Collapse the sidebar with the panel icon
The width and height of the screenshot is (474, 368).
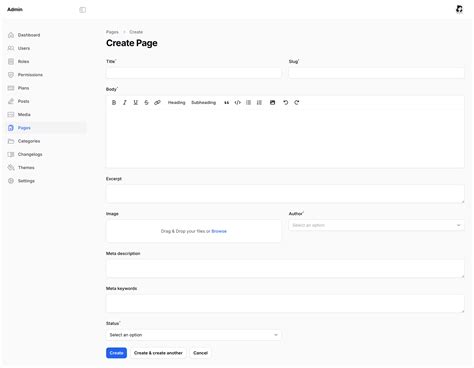click(82, 10)
